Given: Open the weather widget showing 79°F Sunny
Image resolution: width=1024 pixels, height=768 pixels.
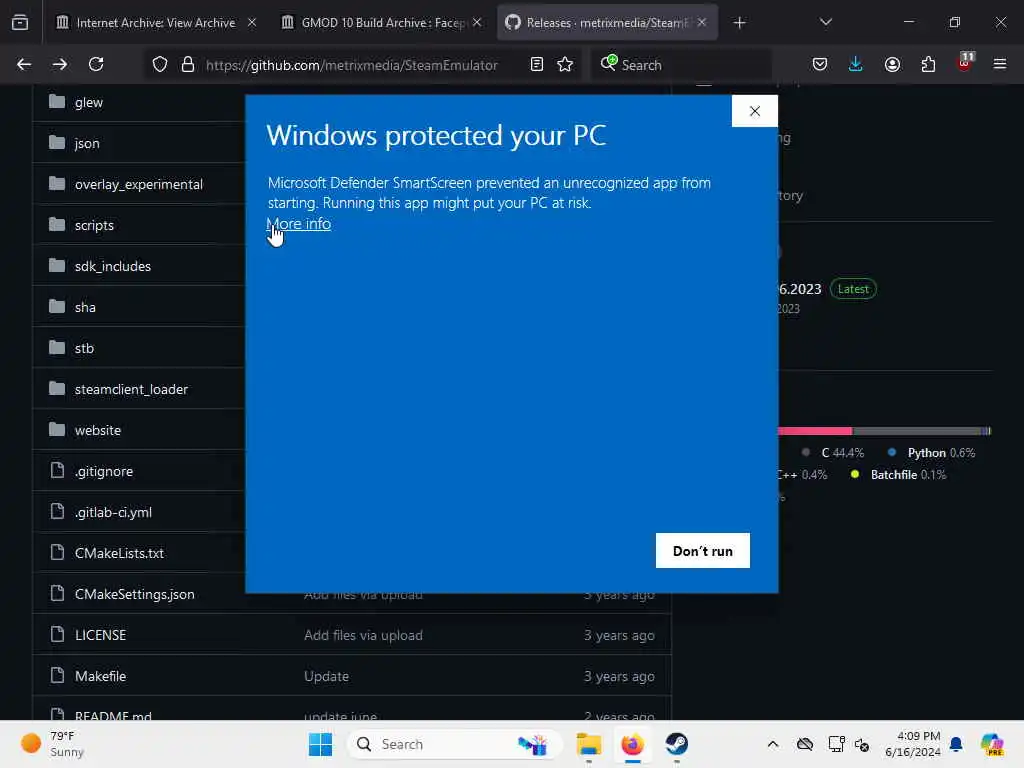Looking at the screenshot, I should (x=52, y=744).
